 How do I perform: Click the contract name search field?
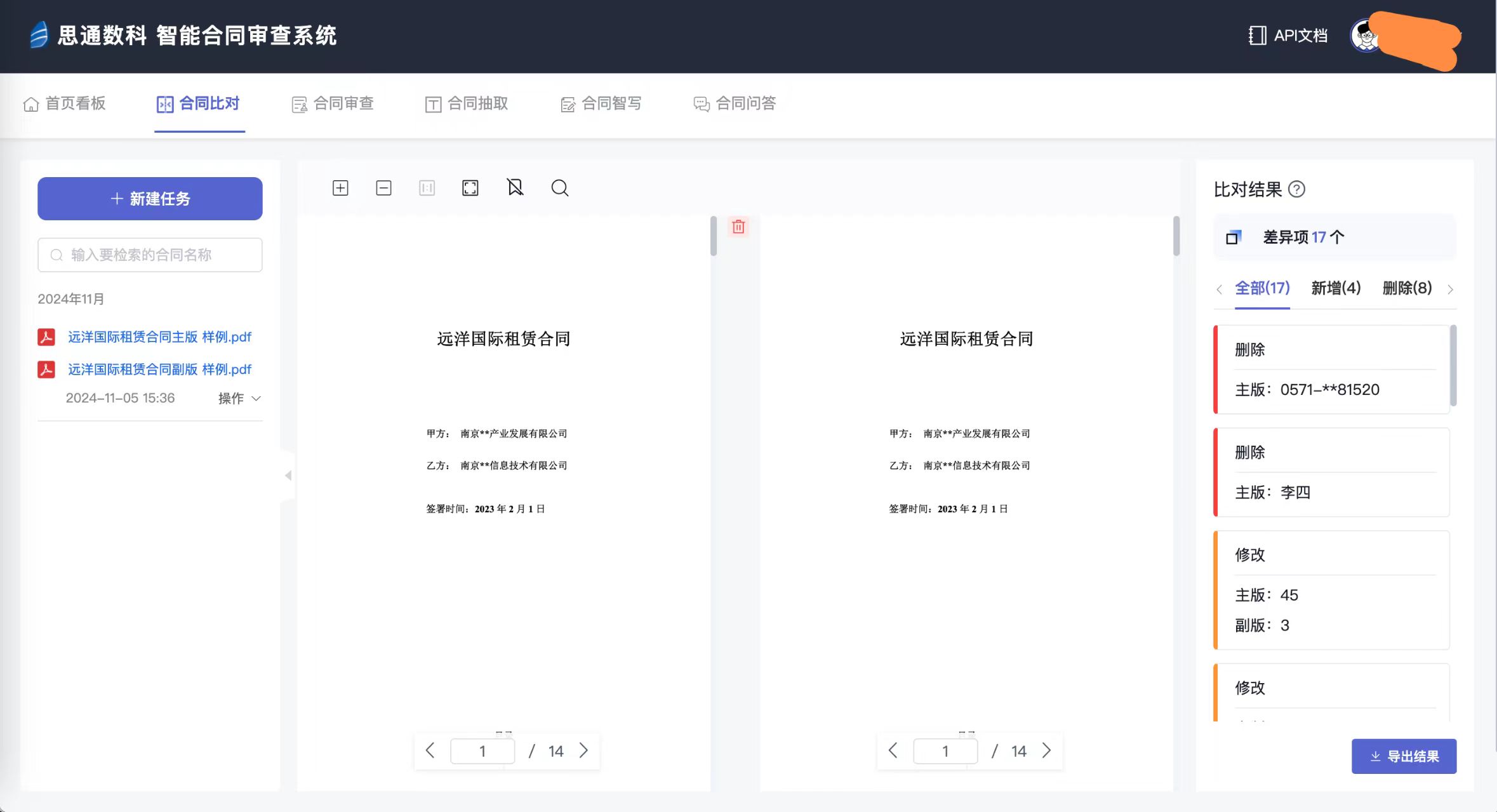pos(150,255)
